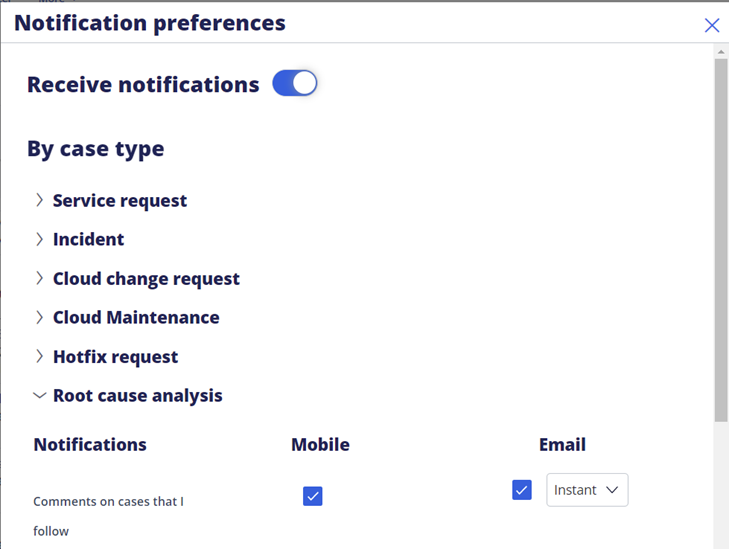Close the Notification preferences dialog
This screenshot has width=730, height=550.
tap(712, 25)
